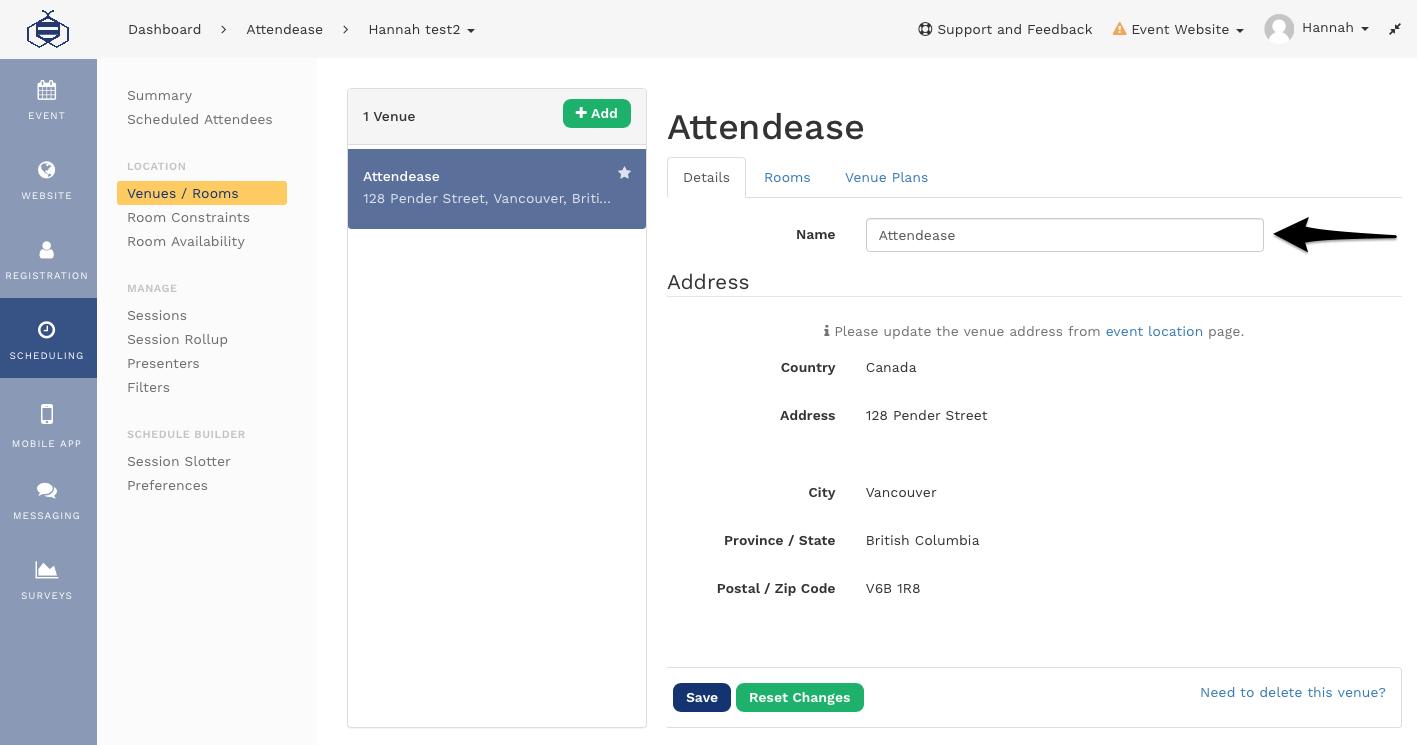Click the star icon on Attendease venue
Viewport: 1417px width, 745px height.
click(x=624, y=173)
